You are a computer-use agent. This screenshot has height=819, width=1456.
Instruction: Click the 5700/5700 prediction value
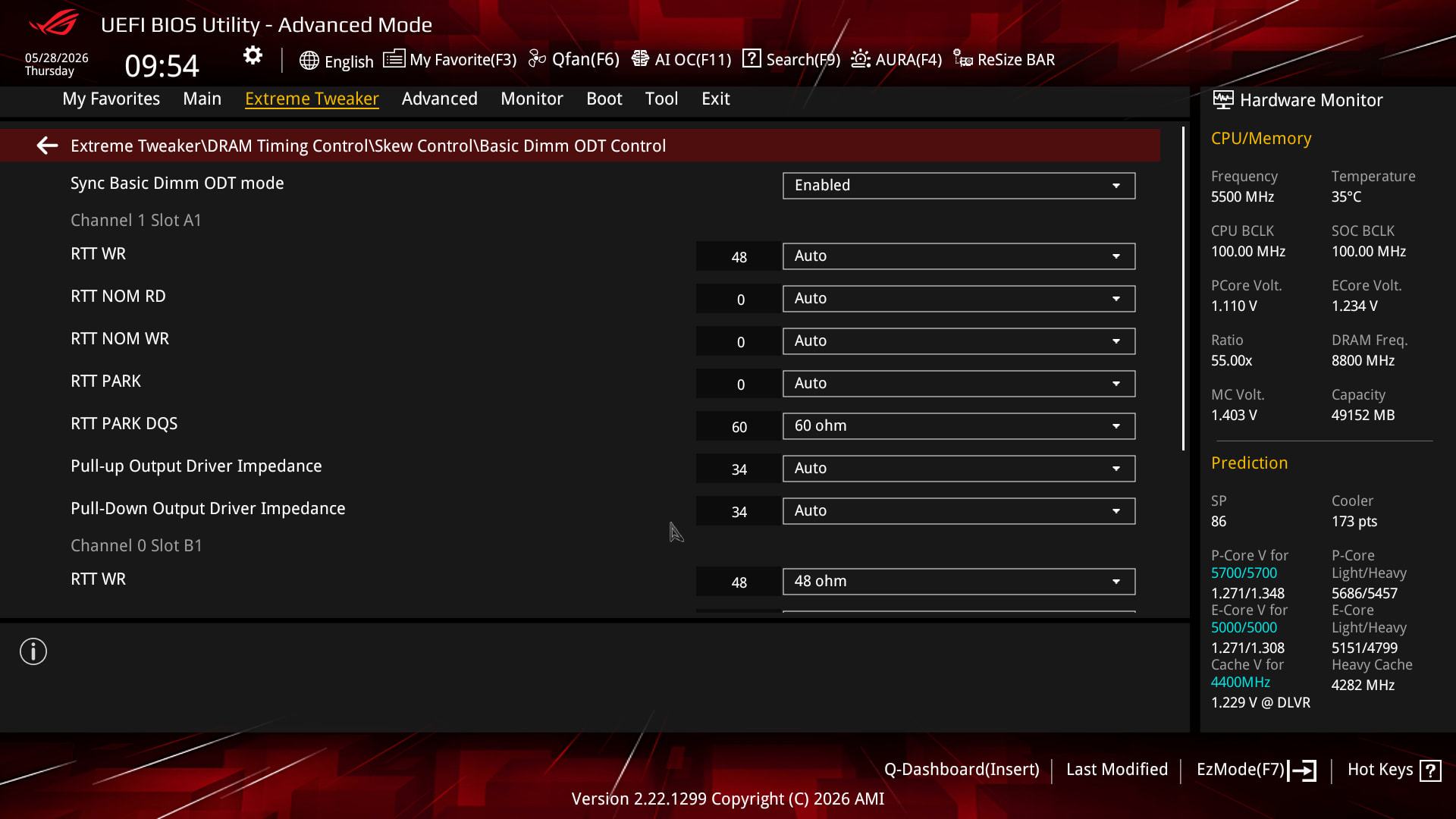pos(1244,573)
